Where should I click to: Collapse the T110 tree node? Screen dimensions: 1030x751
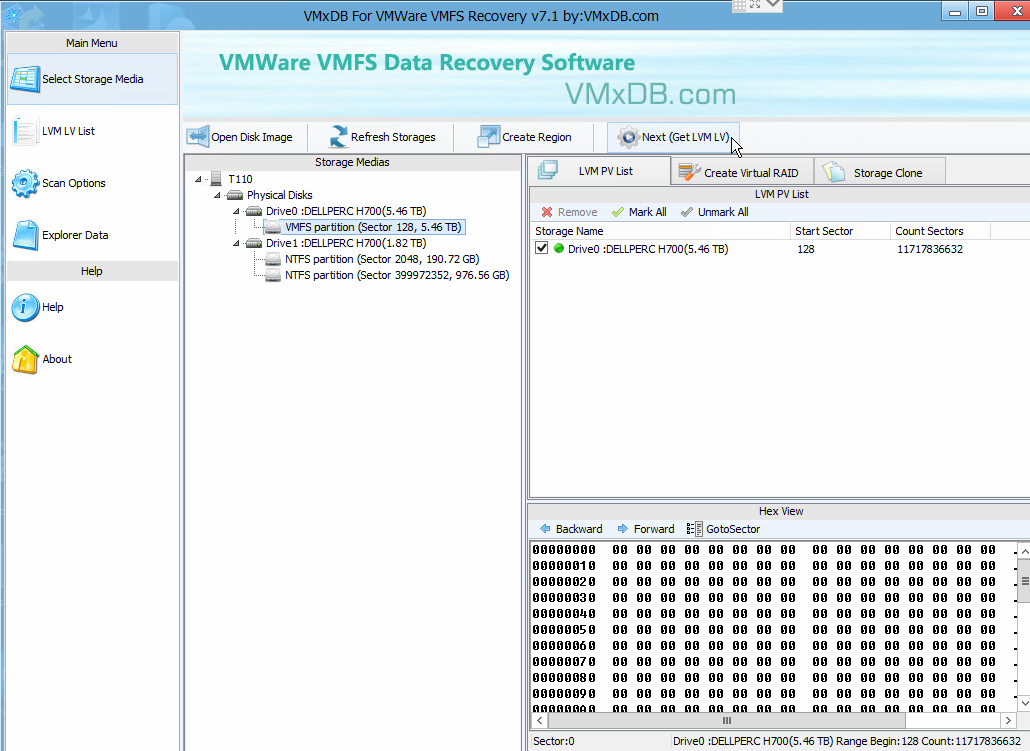(x=198, y=179)
